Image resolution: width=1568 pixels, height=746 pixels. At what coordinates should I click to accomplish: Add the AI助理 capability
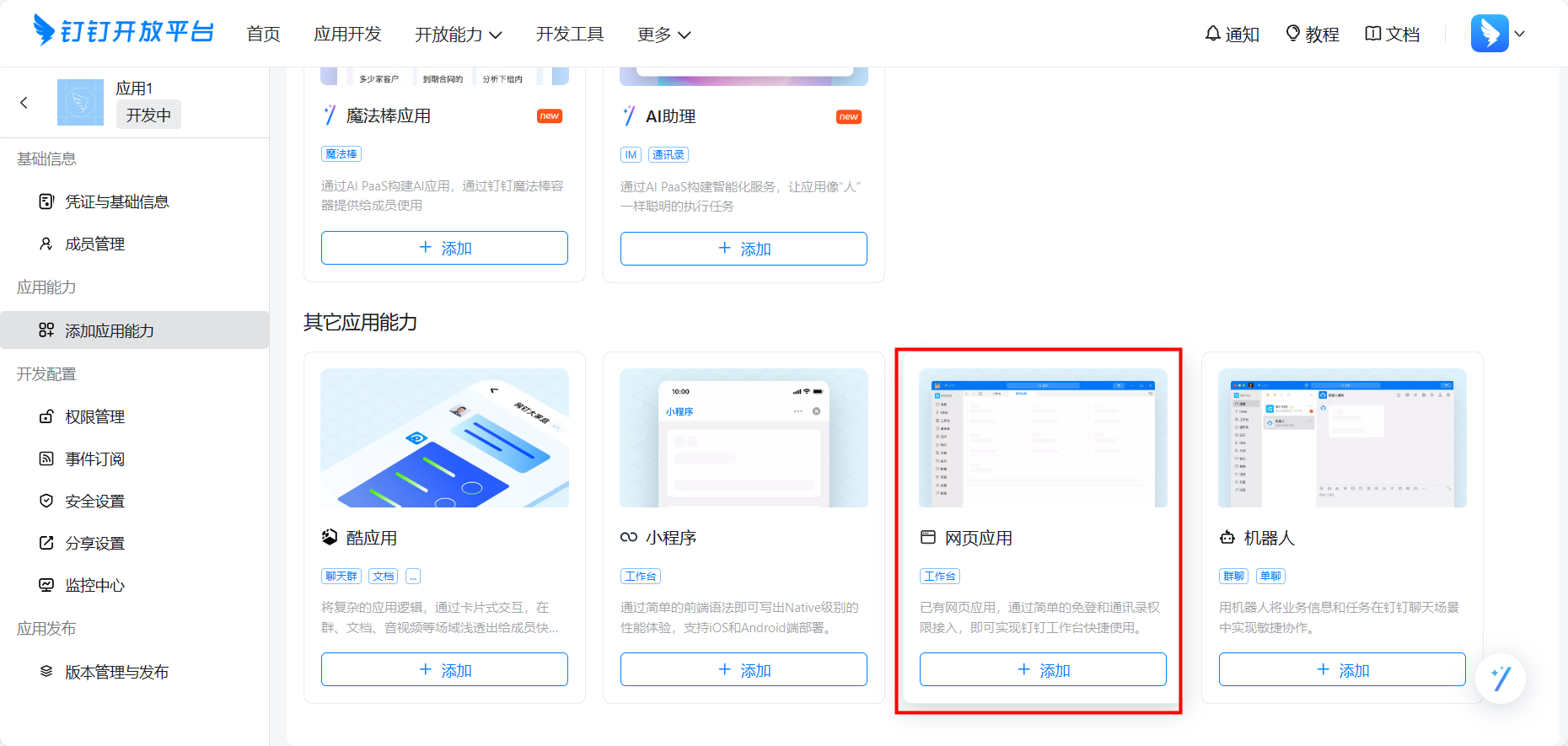click(x=744, y=249)
